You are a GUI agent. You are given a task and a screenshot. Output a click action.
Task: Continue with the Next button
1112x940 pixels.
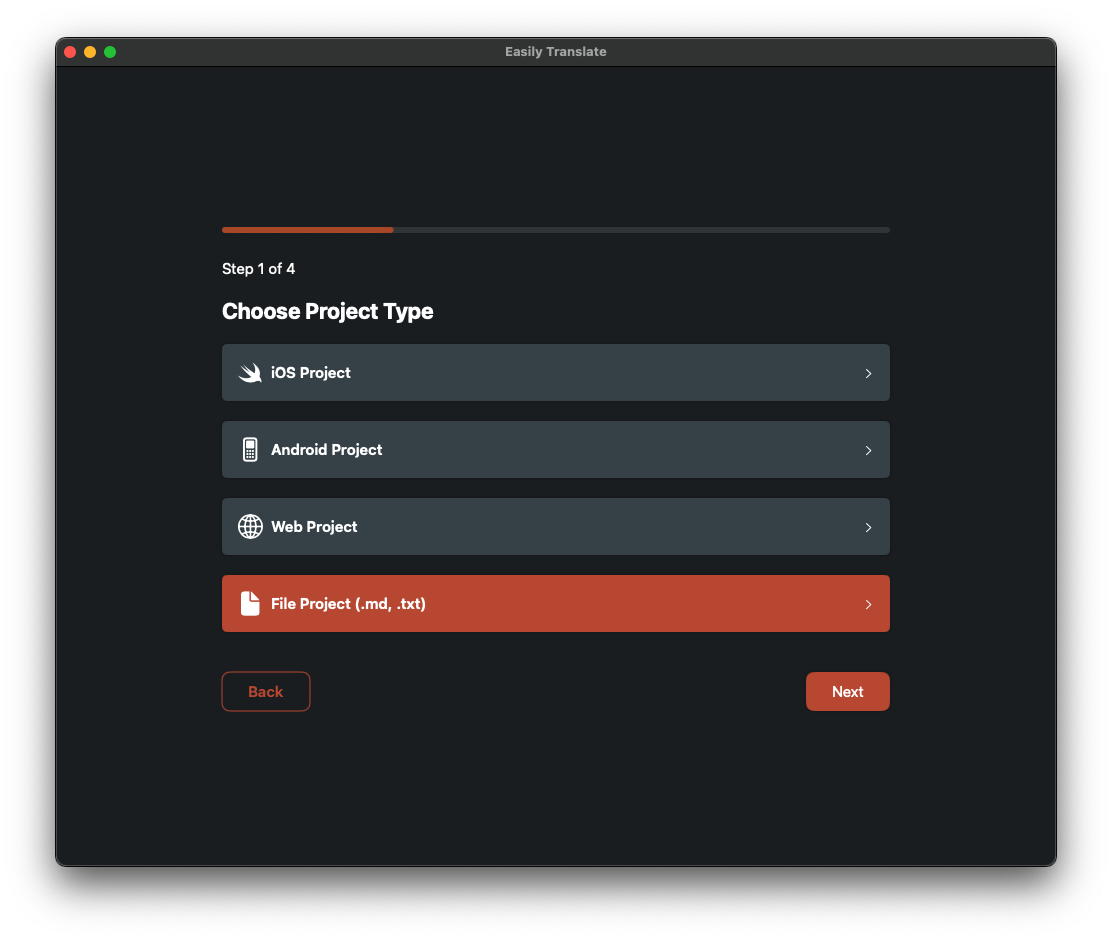tap(847, 692)
